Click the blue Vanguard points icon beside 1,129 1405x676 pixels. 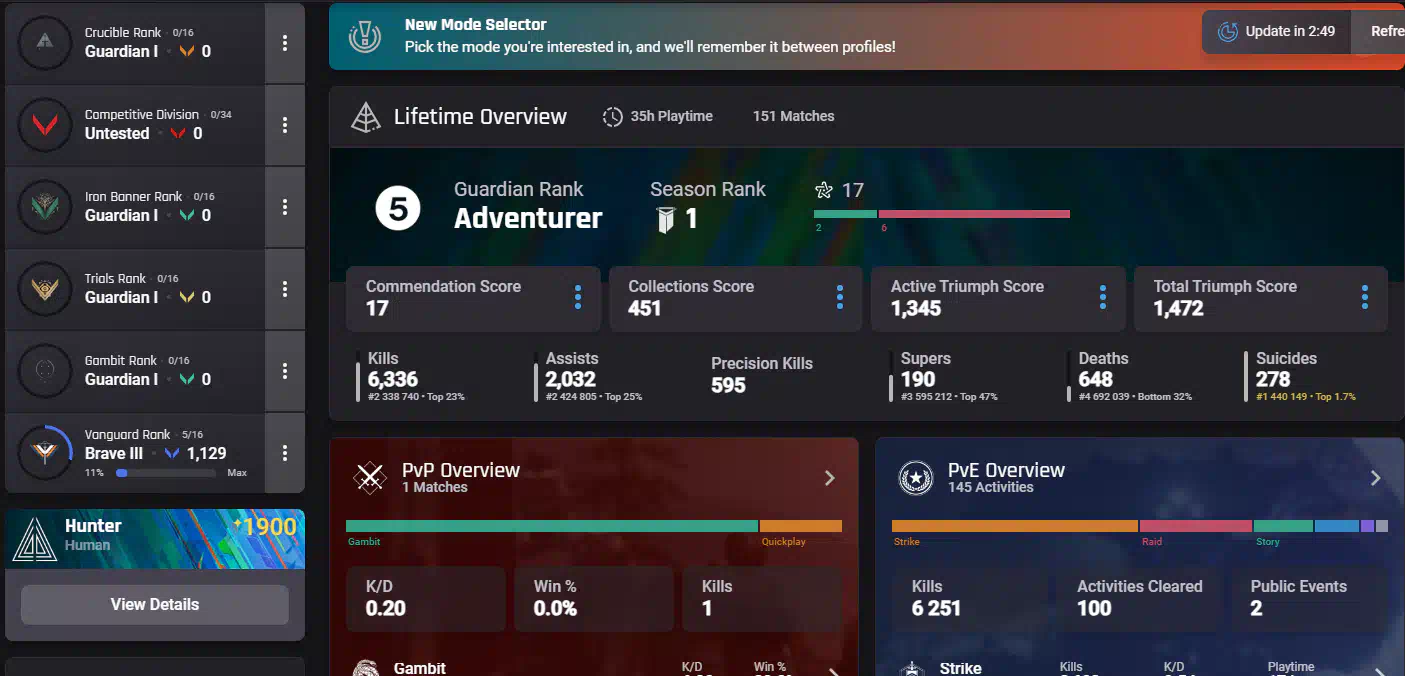172,453
